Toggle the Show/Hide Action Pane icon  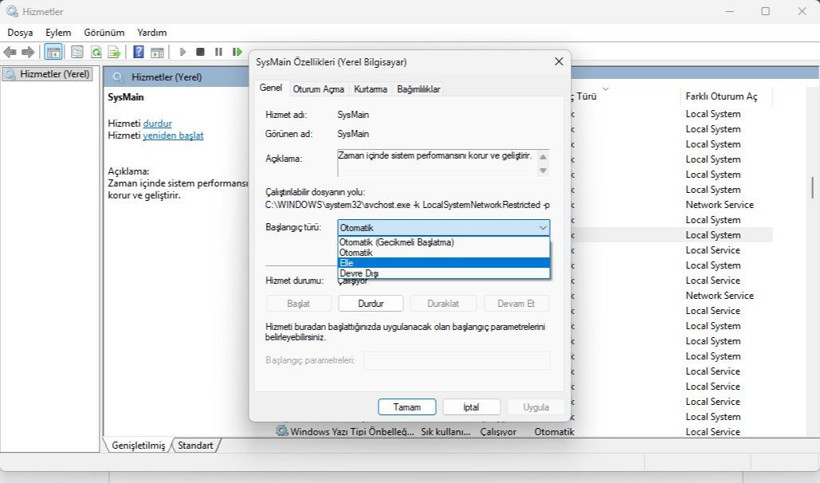(x=157, y=52)
